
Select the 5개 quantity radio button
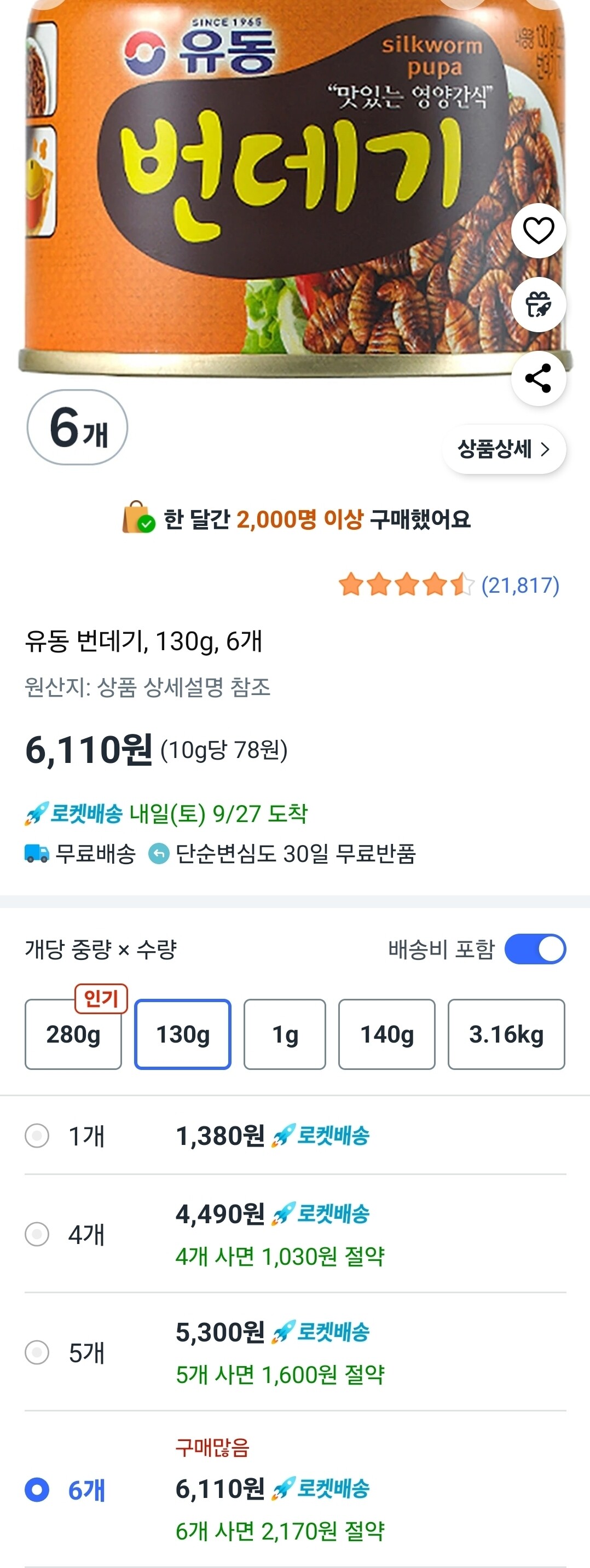click(x=37, y=1352)
